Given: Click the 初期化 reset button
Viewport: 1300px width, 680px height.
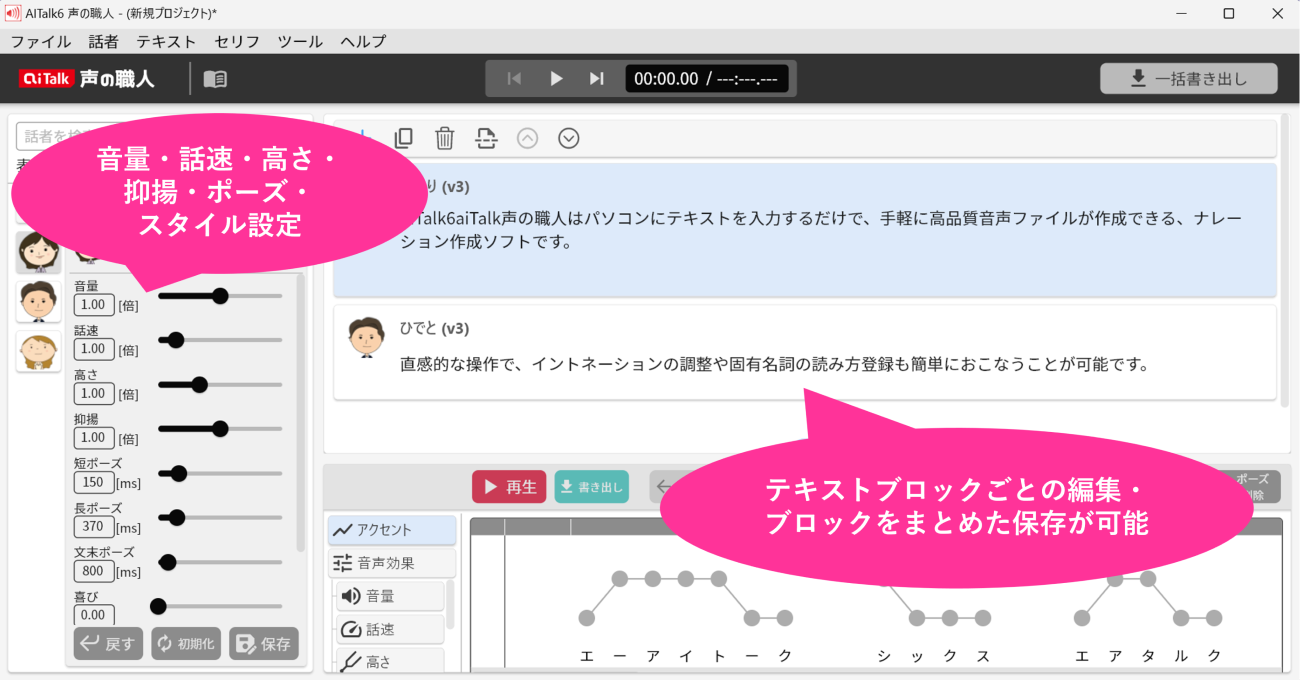Looking at the screenshot, I should (186, 644).
